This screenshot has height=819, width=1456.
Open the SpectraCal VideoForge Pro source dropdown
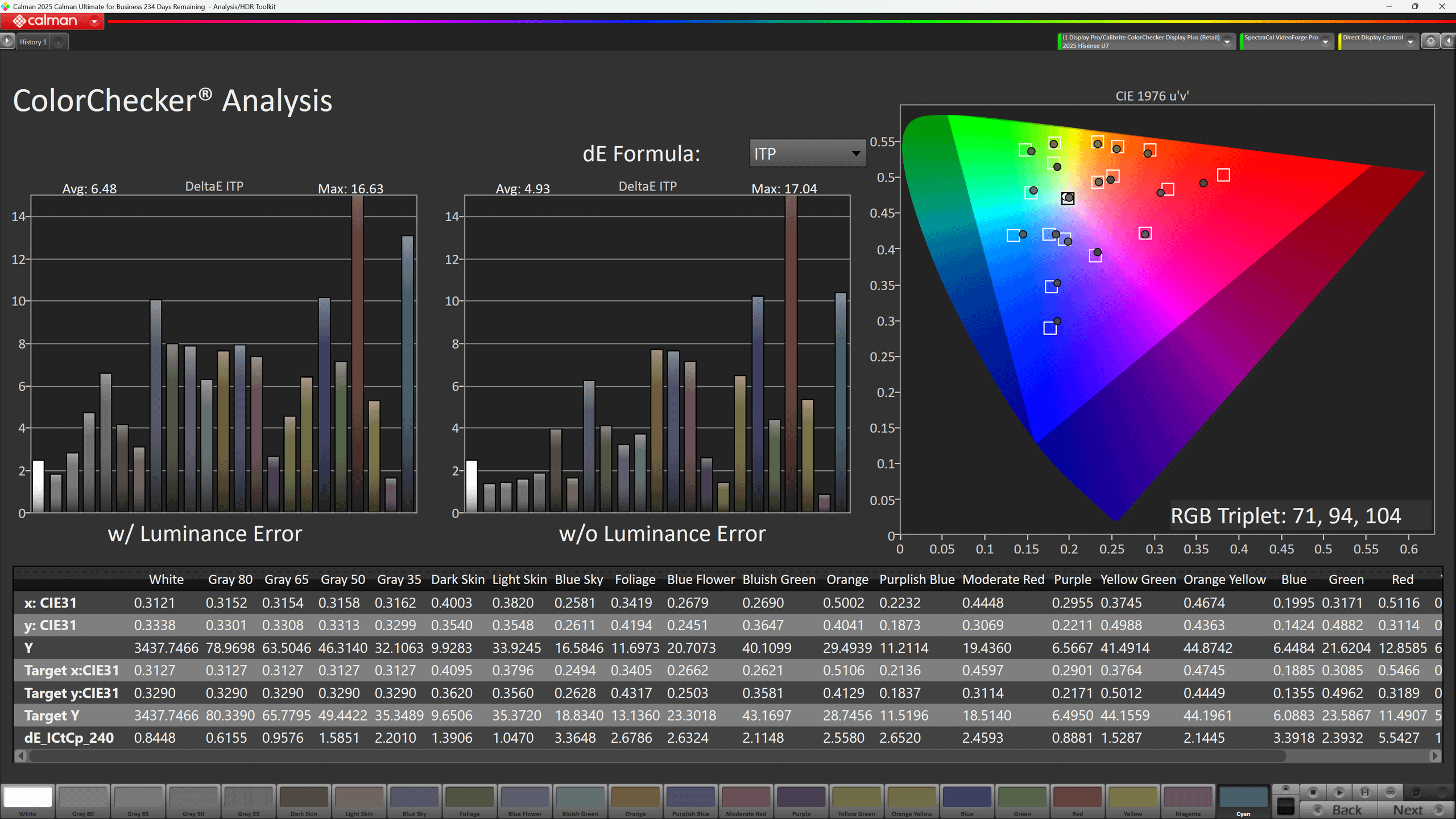click(1325, 42)
